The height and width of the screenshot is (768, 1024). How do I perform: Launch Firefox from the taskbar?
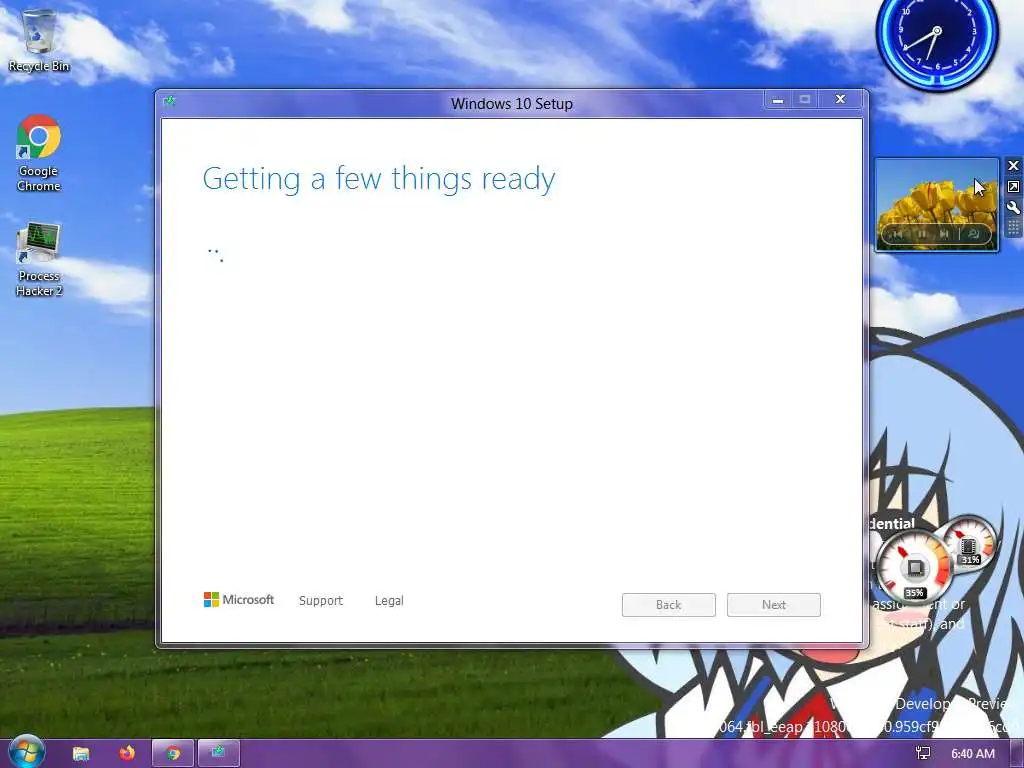coord(127,753)
